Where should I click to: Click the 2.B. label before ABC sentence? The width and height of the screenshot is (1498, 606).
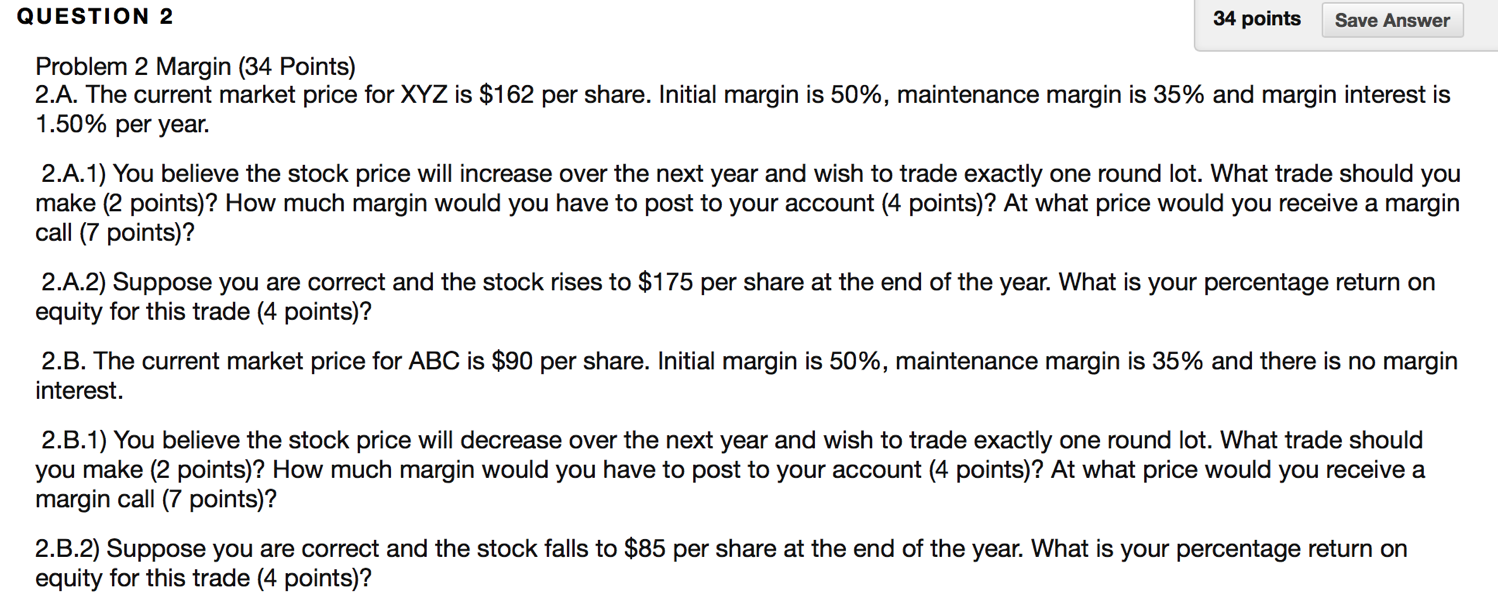click(63, 361)
